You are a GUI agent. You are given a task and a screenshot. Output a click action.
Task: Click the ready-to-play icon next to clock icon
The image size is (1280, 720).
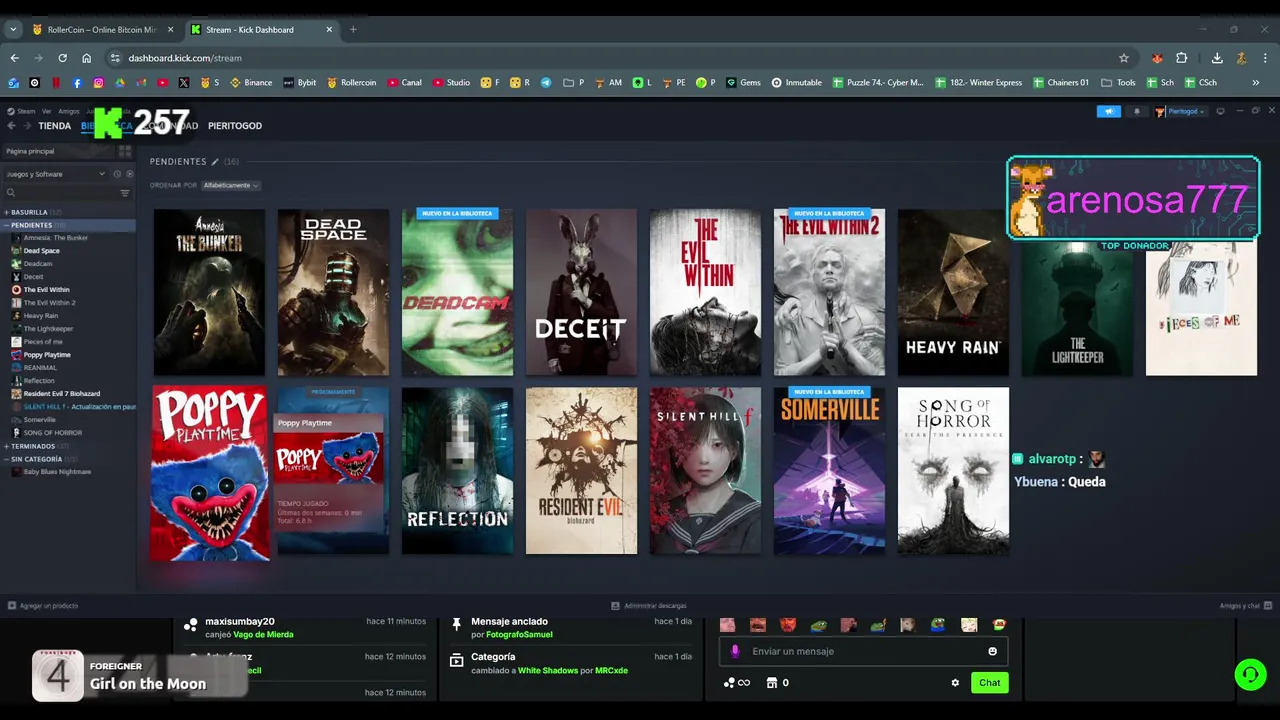pos(129,174)
